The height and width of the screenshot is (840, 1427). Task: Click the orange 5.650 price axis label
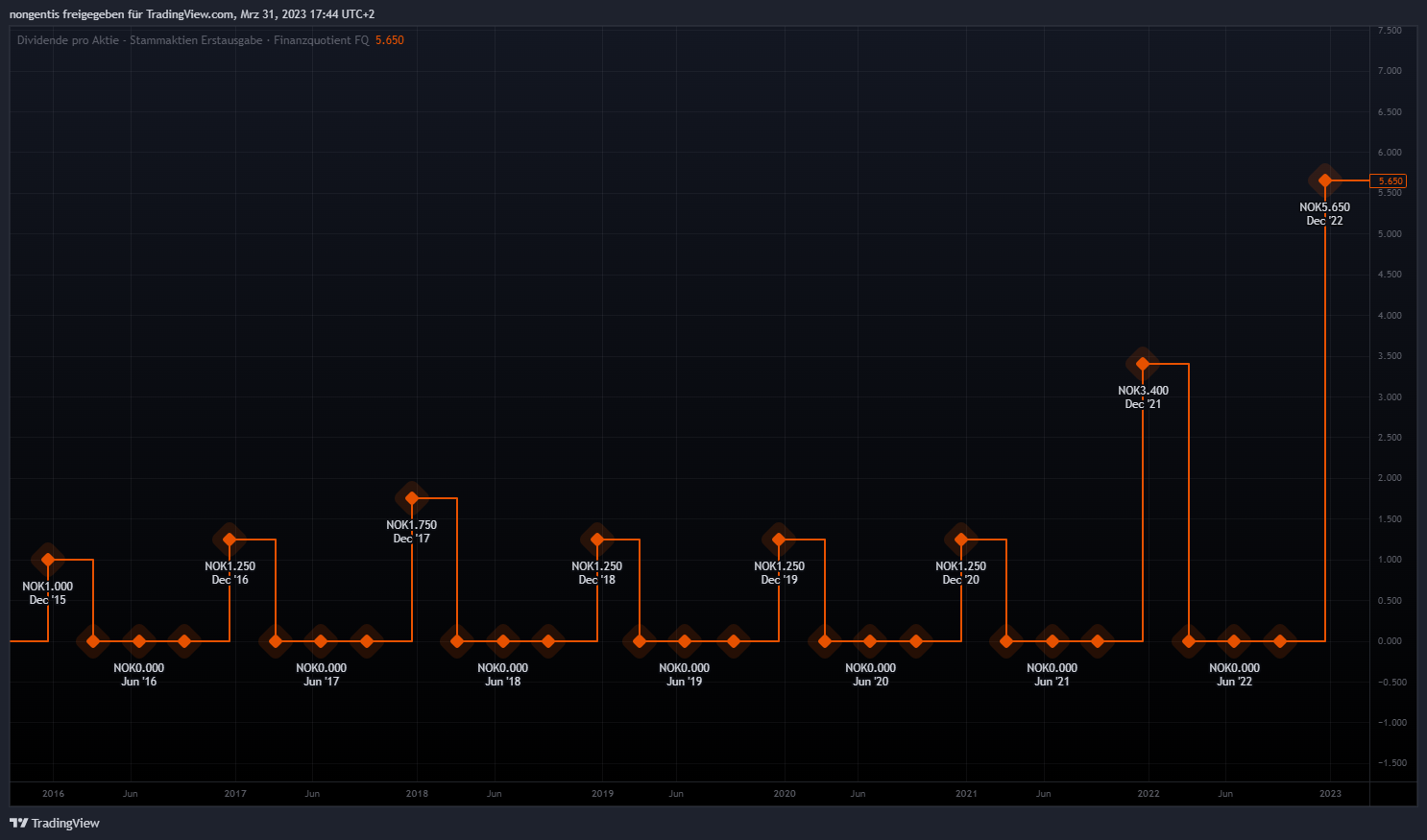[x=1390, y=180]
